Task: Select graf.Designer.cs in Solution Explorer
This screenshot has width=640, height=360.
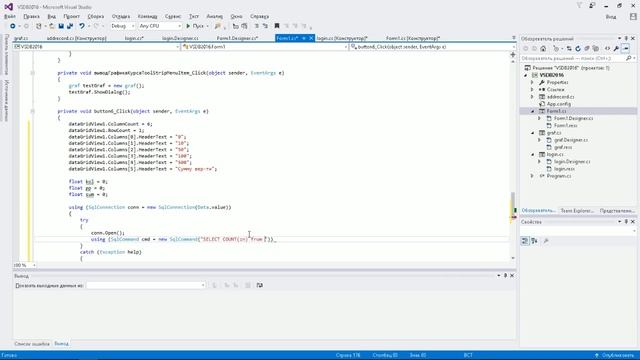Action: [571, 140]
